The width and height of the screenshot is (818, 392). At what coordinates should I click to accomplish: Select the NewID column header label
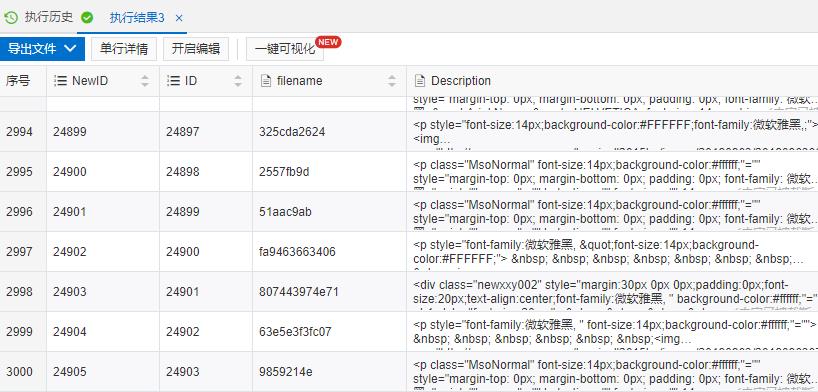tap(90, 81)
